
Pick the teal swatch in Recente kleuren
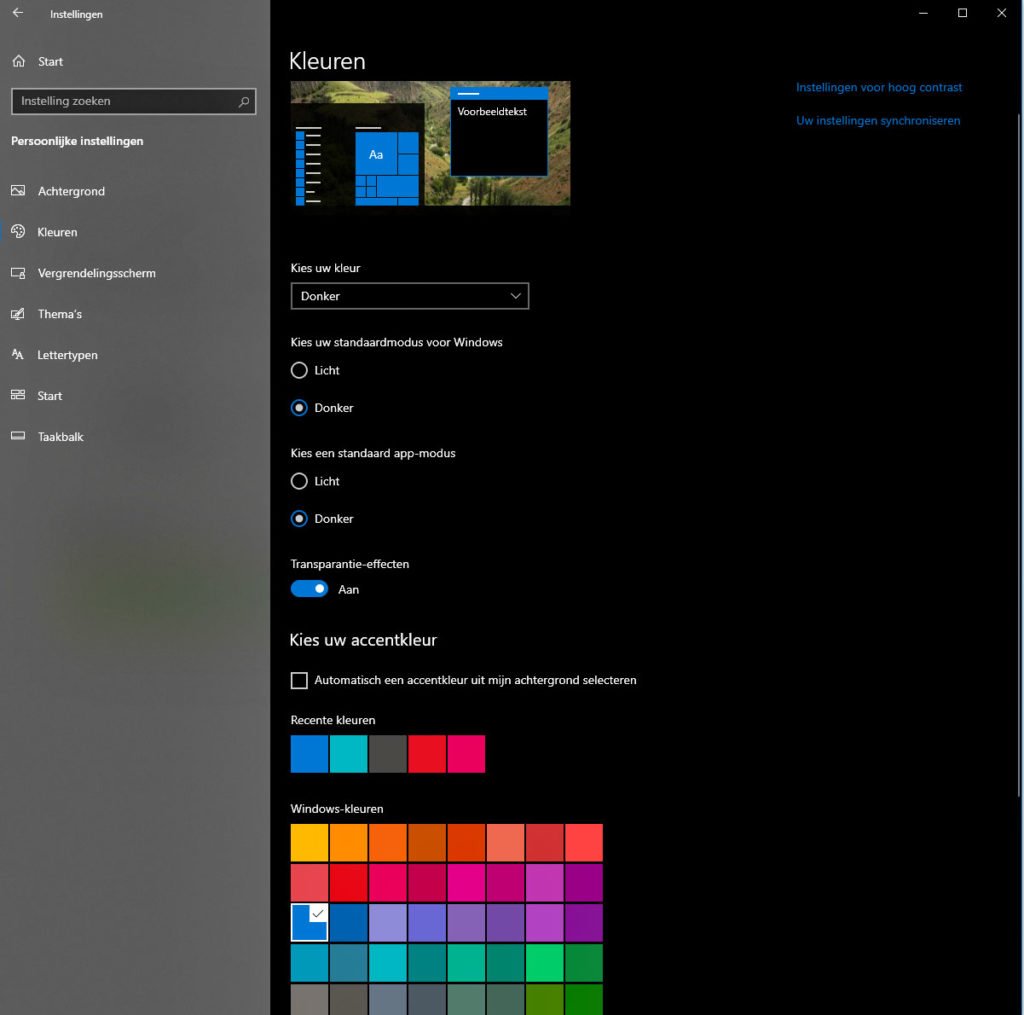tap(349, 754)
